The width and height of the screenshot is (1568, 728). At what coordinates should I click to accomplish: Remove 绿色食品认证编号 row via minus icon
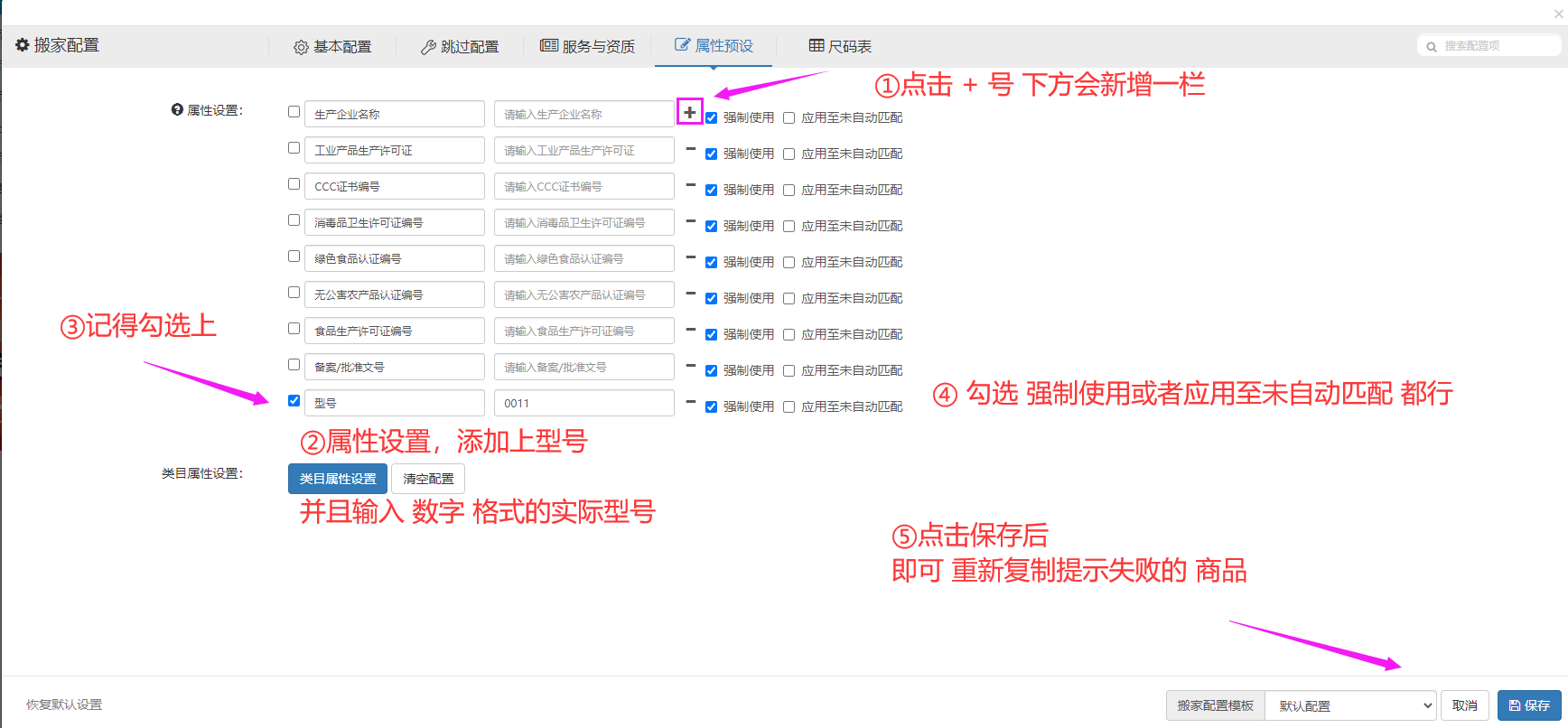coord(690,257)
